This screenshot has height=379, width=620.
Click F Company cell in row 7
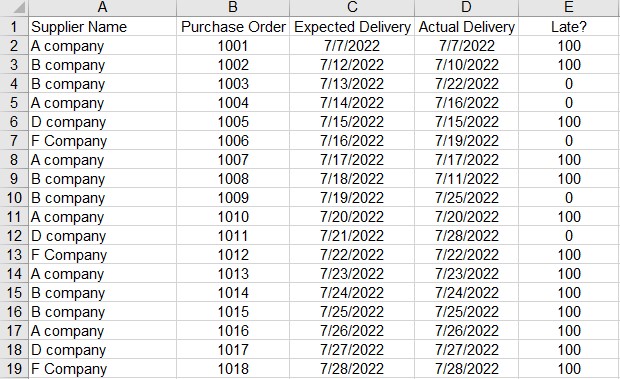102,140
